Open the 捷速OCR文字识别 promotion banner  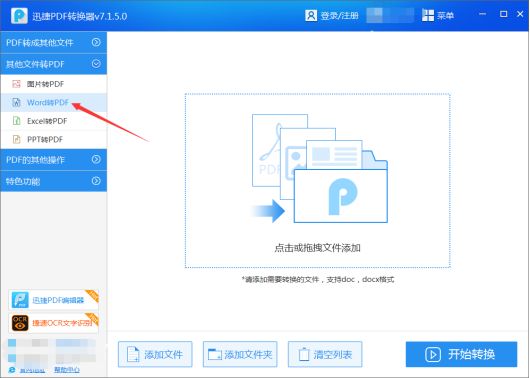53,323
